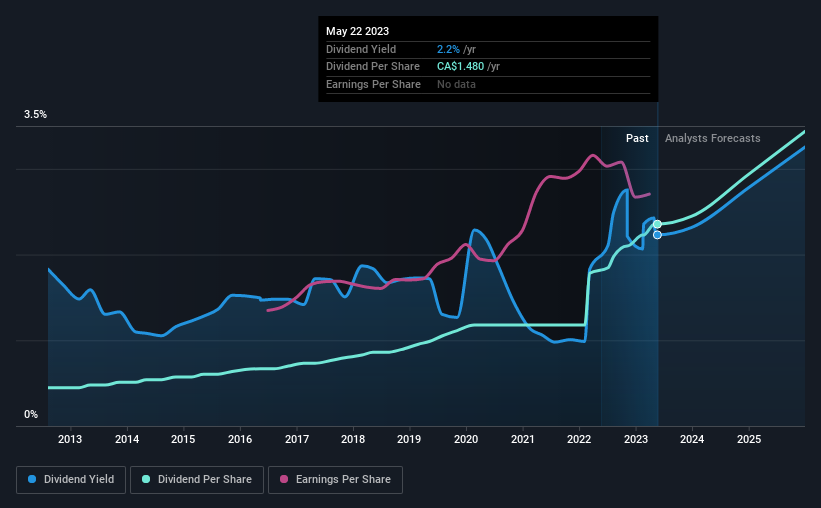Viewport: 821px width, 508px height.
Task: Click the Past region label
Action: tap(637, 138)
